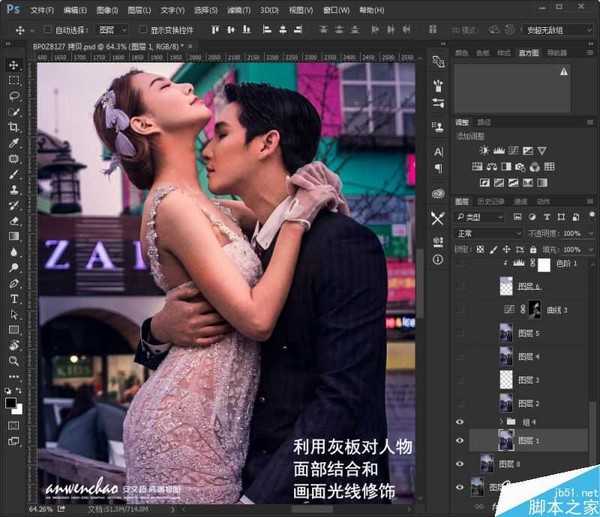The image size is (600, 517).
Task: Select the Clone Stamp tool
Action: pos(14,189)
